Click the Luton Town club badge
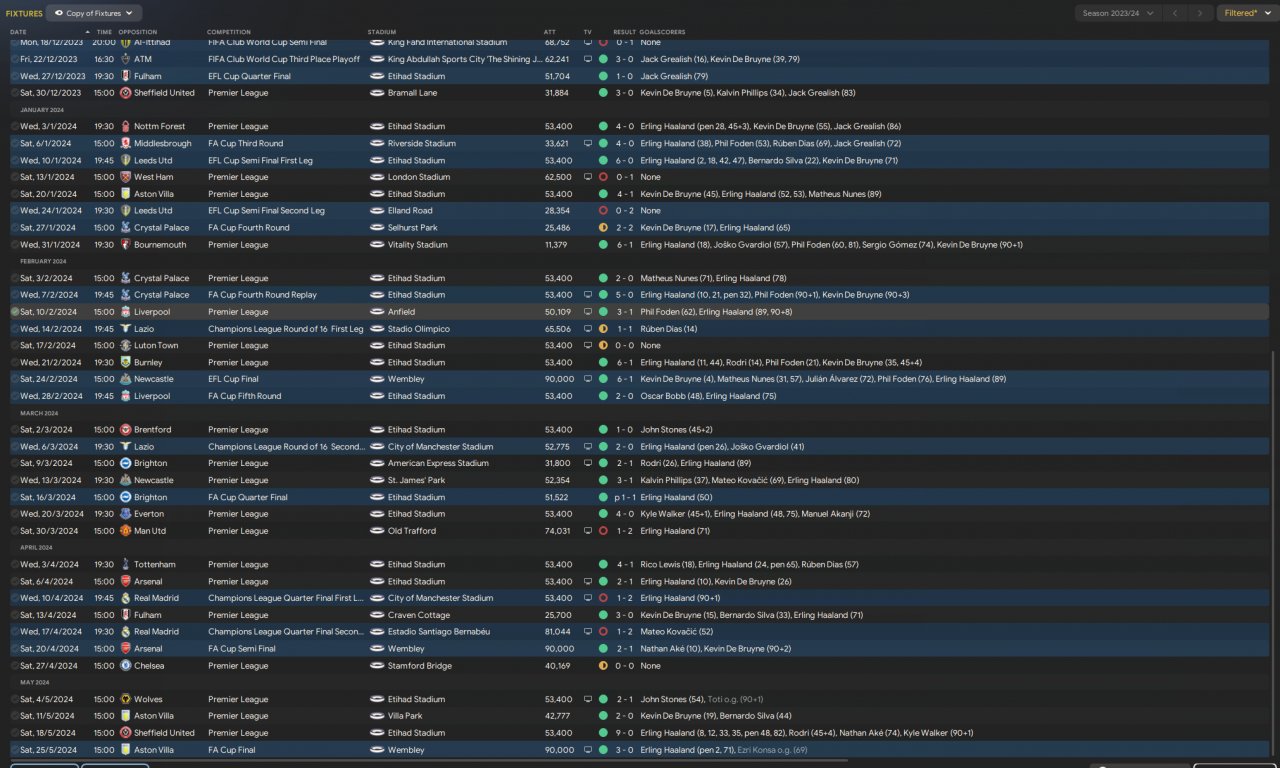The height and width of the screenshot is (768, 1280). [x=125, y=346]
